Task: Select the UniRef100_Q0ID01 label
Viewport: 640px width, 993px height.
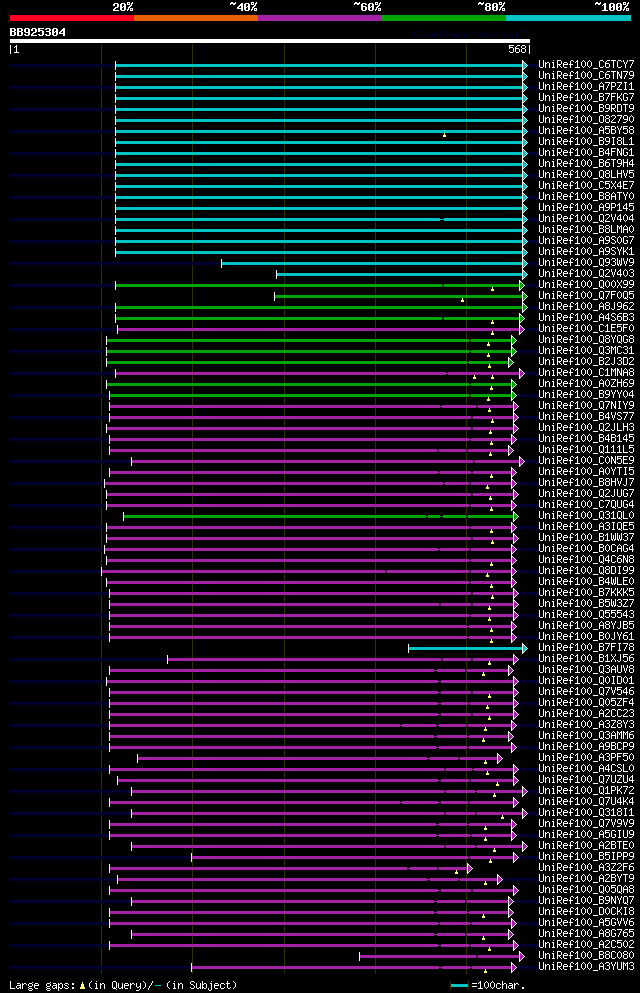Action: click(x=586, y=681)
